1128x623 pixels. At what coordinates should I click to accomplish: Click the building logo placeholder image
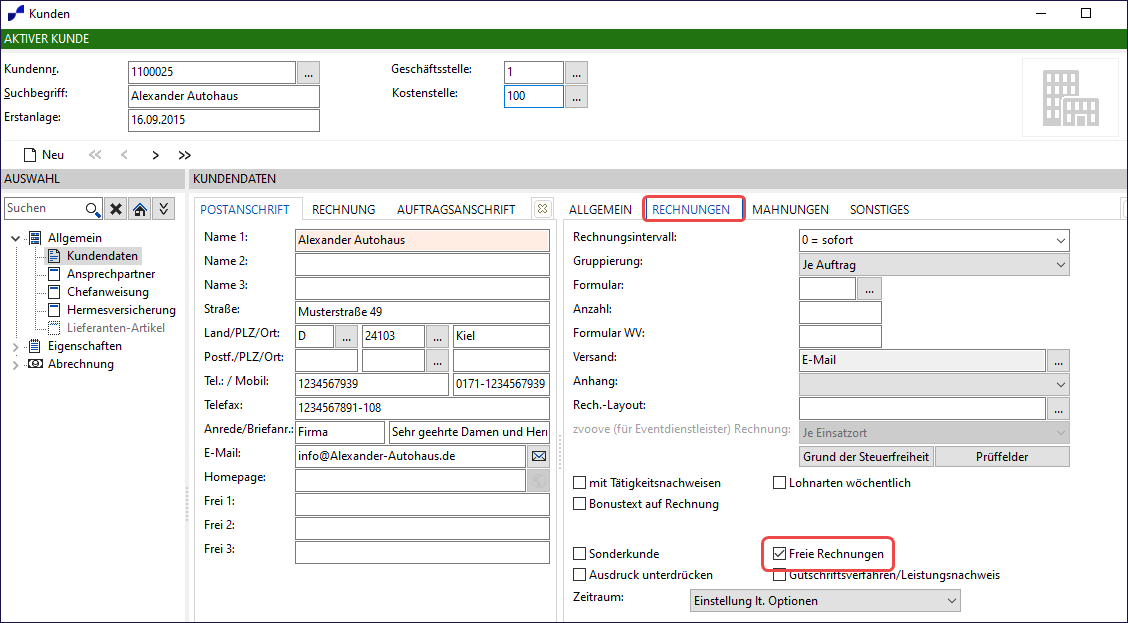tap(1071, 97)
